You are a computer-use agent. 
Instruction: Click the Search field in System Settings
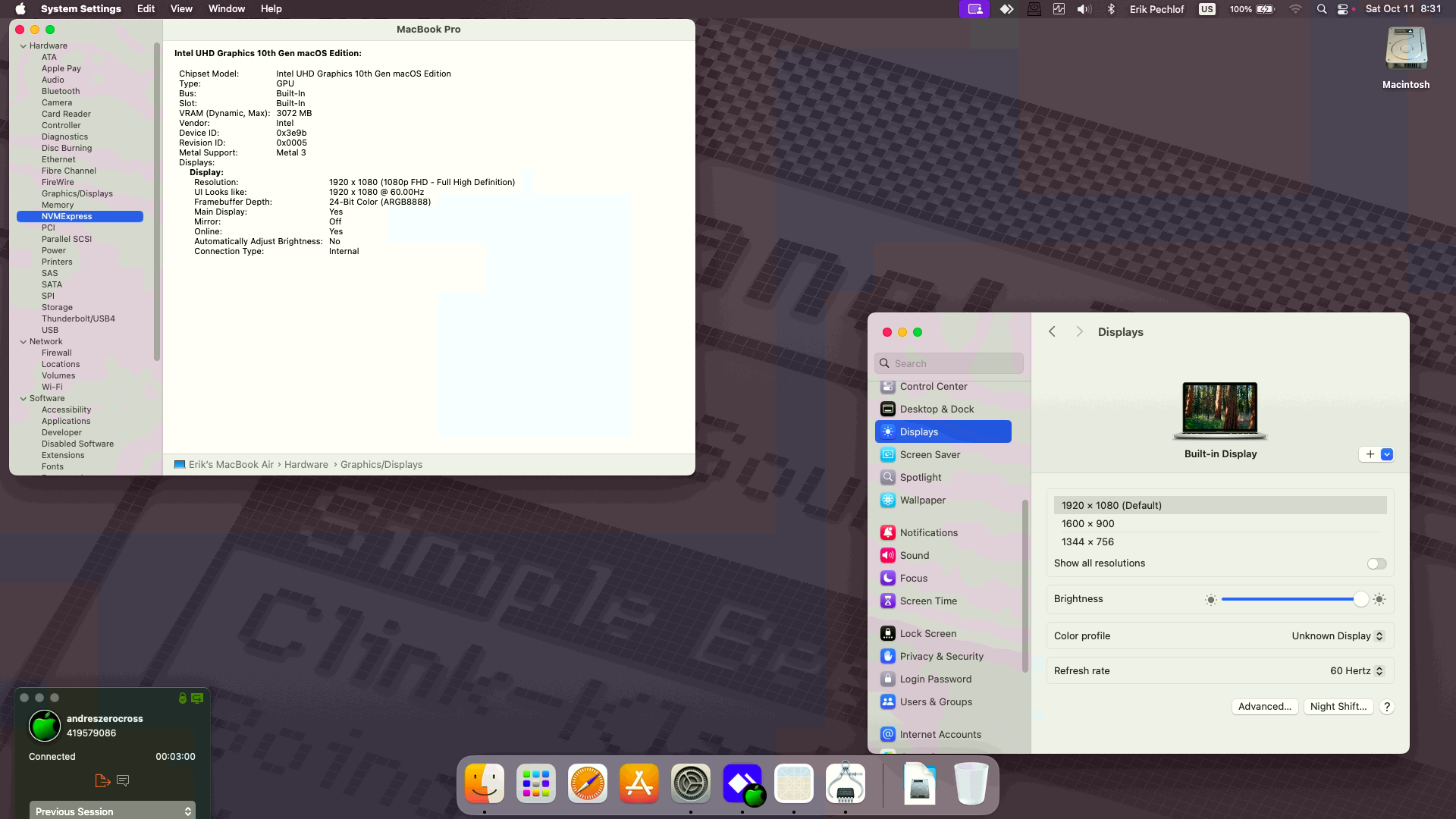tap(949, 363)
